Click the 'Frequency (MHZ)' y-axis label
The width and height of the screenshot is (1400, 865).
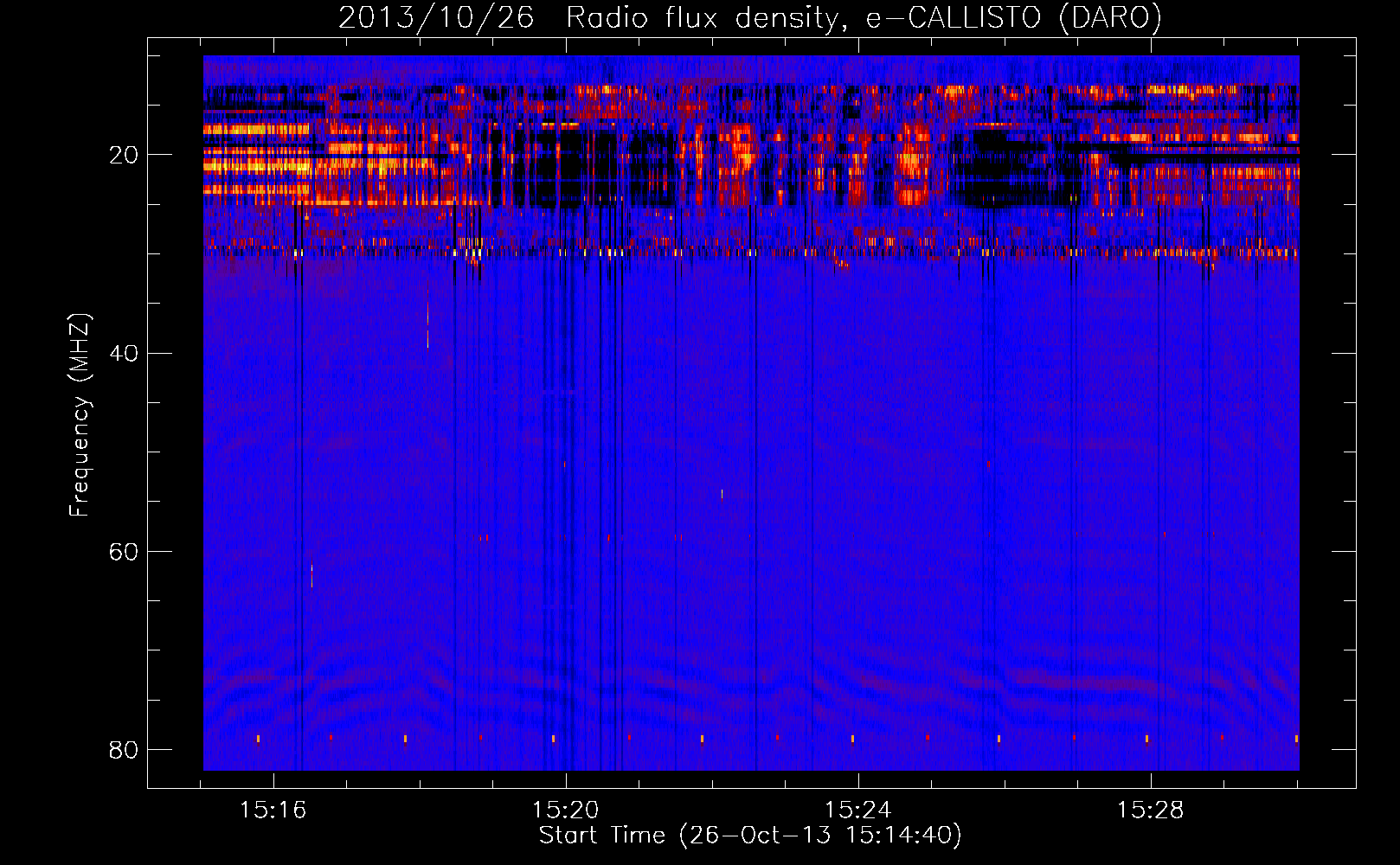click(x=80, y=415)
